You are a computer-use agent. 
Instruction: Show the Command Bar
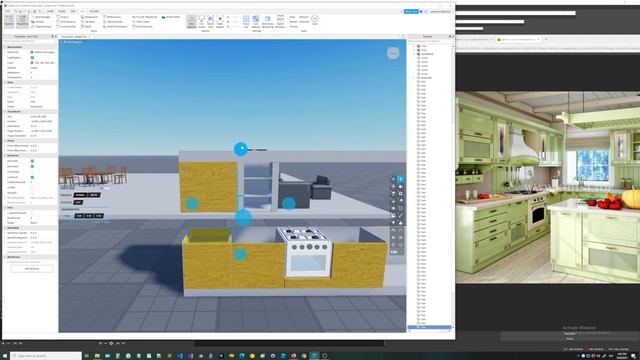pyautogui.click(x=67, y=27)
